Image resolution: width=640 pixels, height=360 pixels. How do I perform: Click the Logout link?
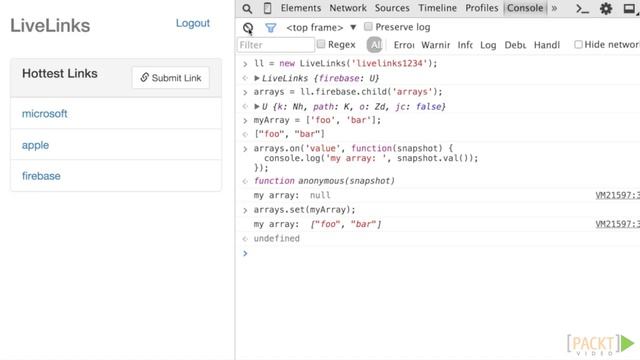pos(193,23)
